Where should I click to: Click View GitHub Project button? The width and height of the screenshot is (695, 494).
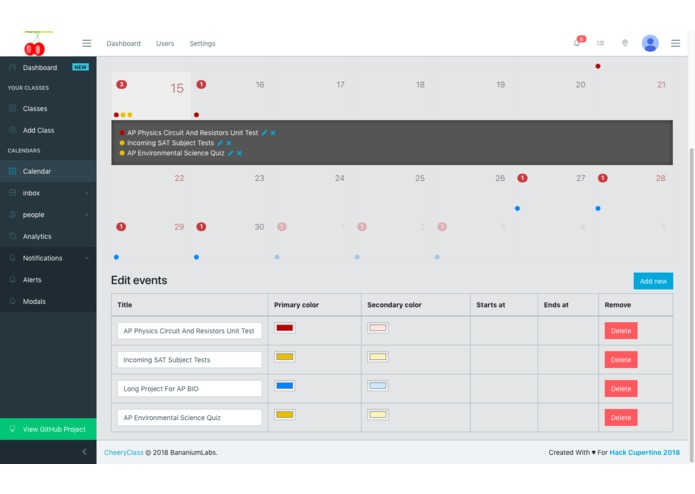[48, 429]
